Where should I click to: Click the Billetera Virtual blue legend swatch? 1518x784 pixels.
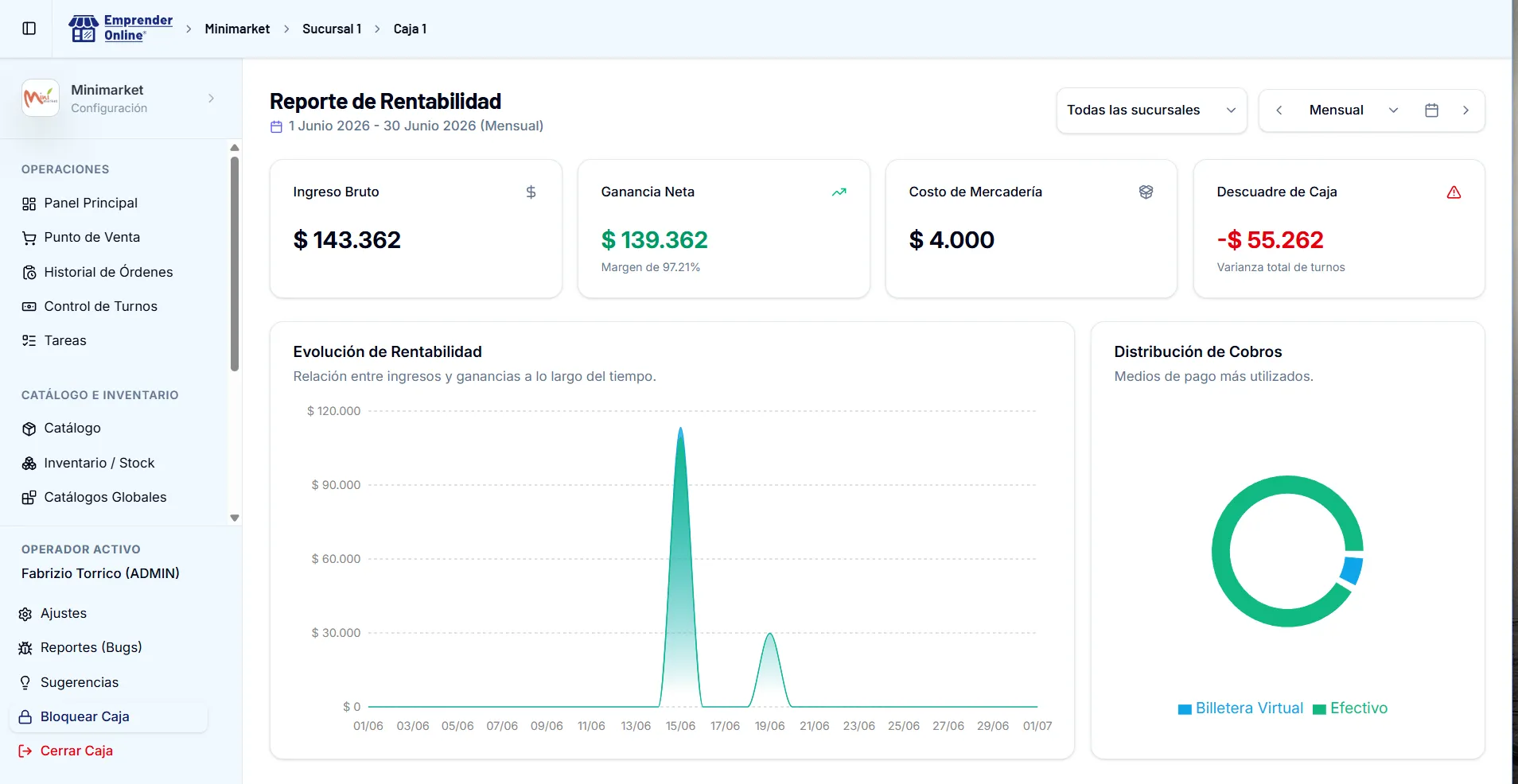coord(1185,709)
